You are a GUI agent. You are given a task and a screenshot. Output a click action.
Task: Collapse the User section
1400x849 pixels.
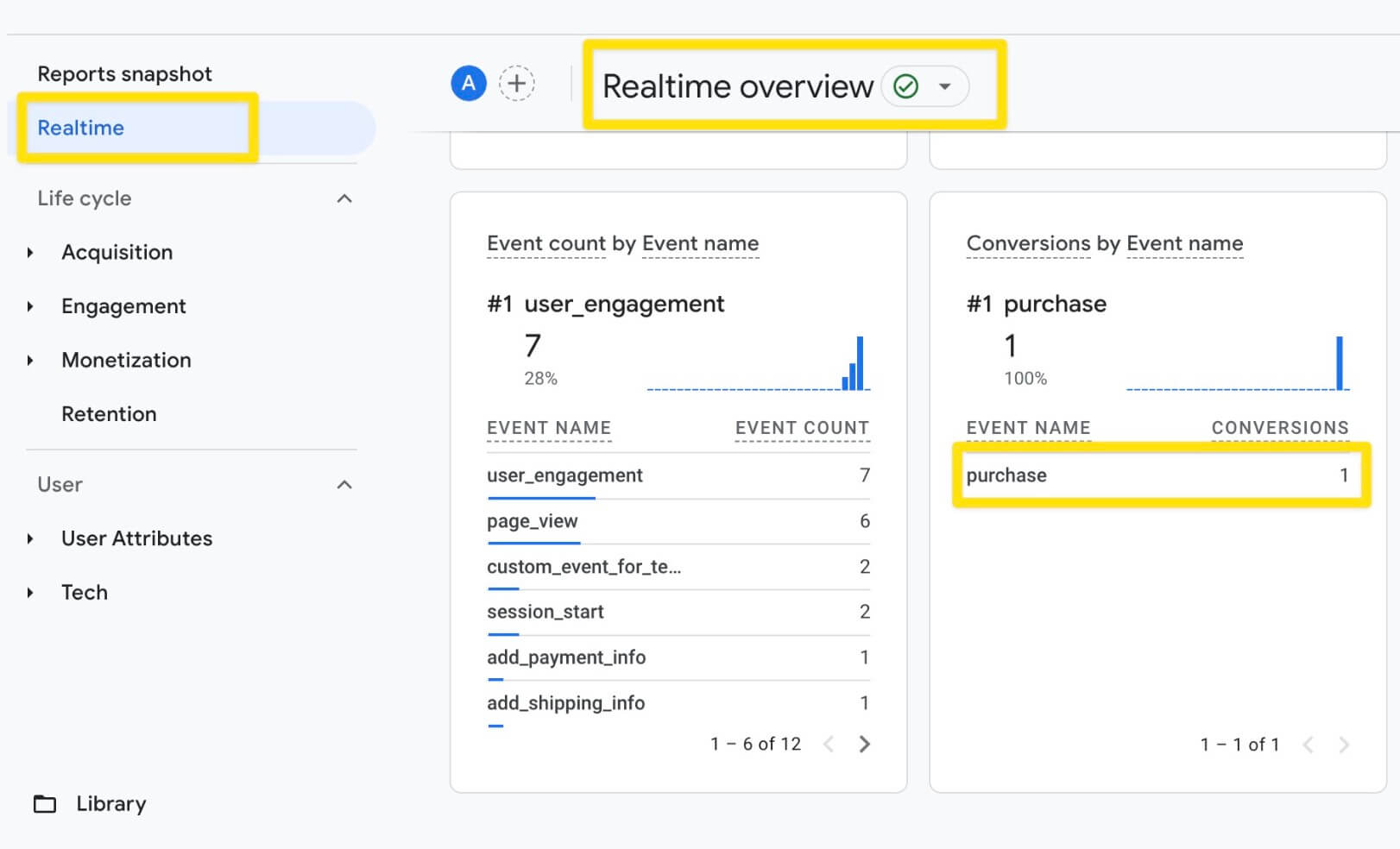tap(344, 485)
